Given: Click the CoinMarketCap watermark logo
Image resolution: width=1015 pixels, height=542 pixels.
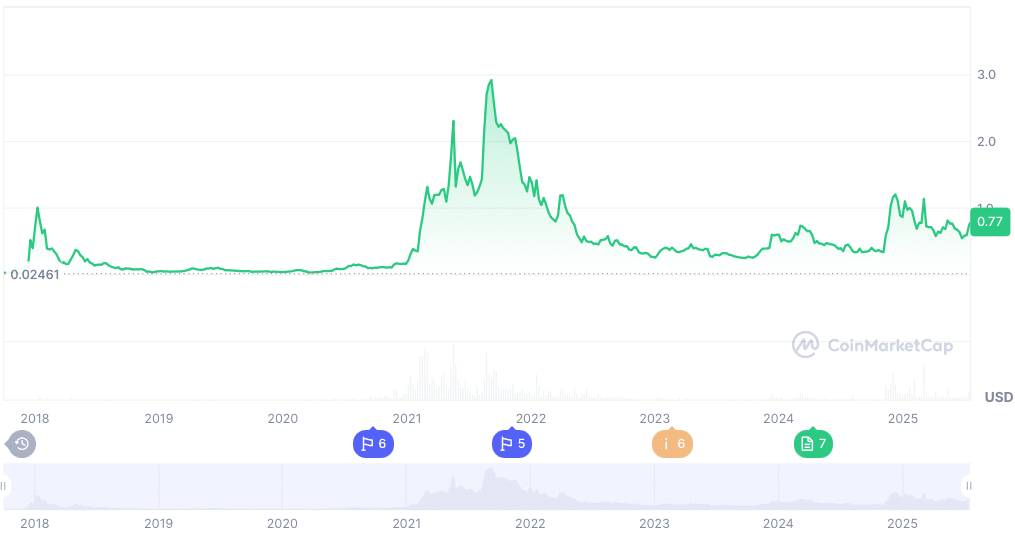Looking at the screenshot, I should (873, 346).
